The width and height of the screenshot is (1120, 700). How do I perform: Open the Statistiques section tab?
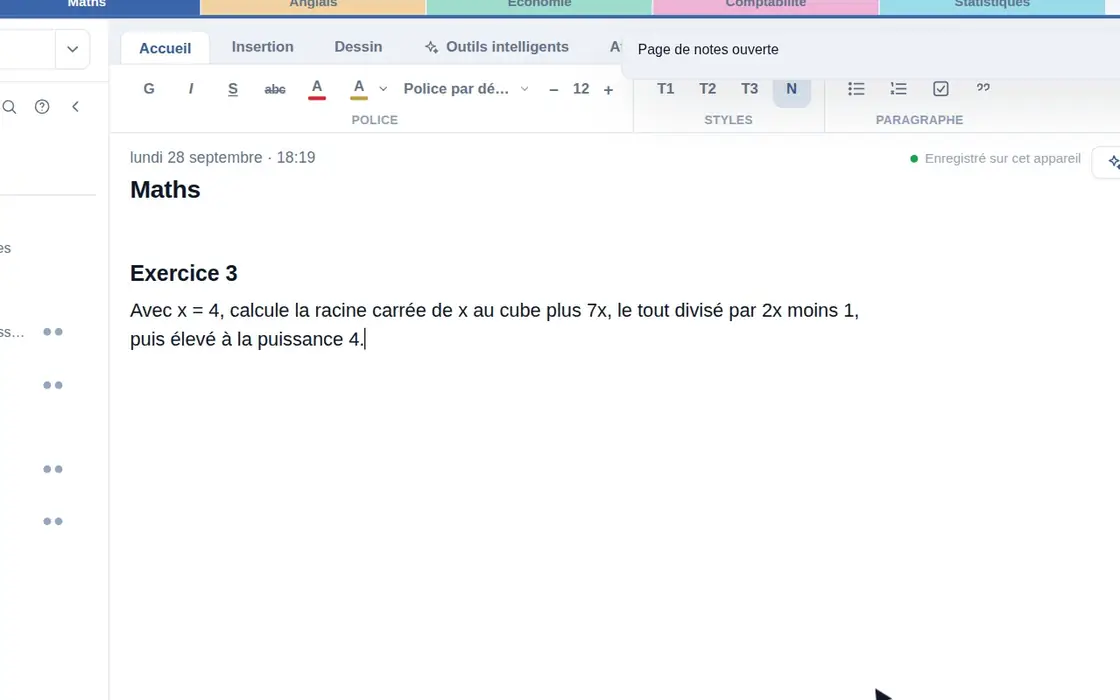pyautogui.click(x=992, y=6)
